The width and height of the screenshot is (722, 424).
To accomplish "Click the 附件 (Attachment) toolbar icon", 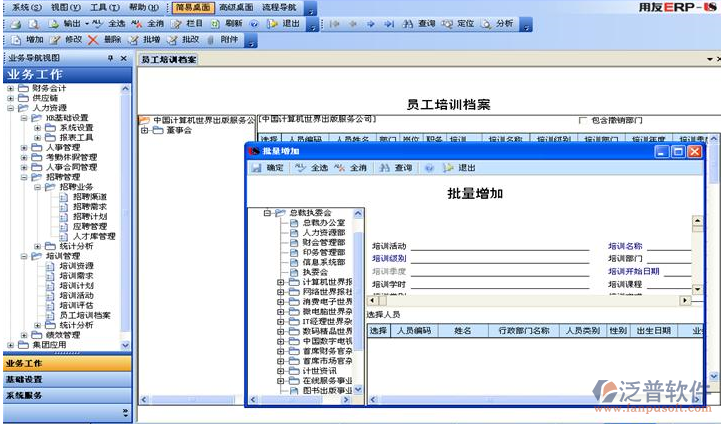I will click(209, 40).
